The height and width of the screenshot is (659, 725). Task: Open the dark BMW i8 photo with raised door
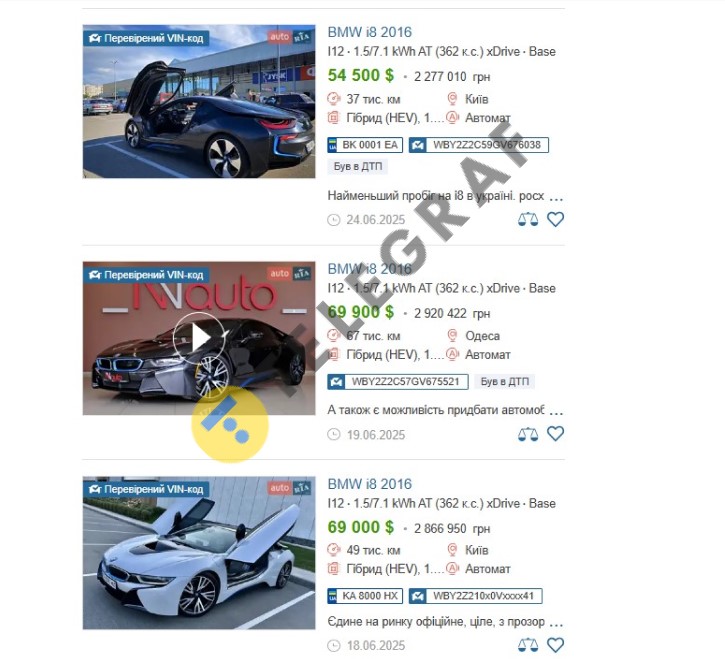click(x=199, y=101)
